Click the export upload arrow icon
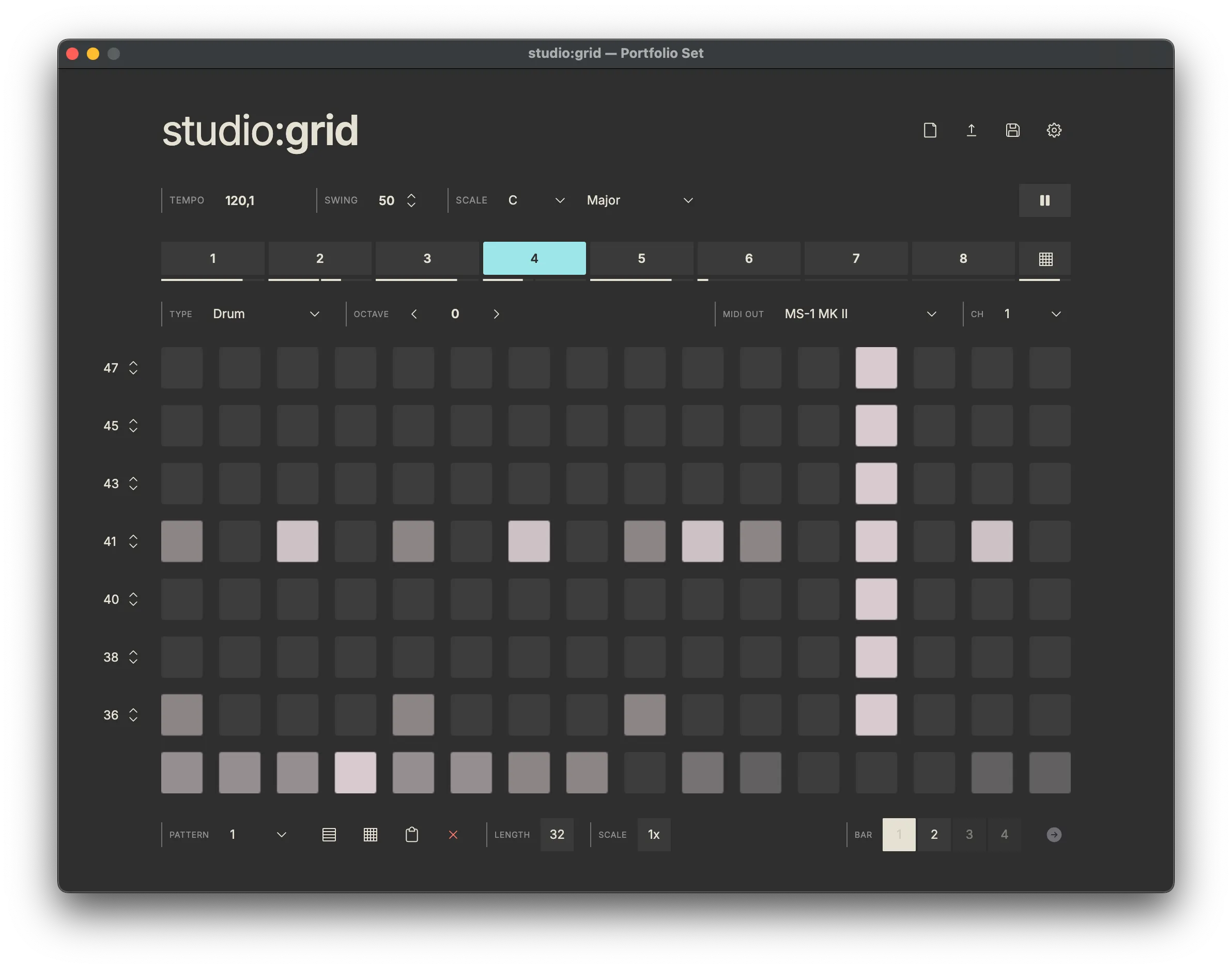This screenshot has height=969, width=1232. pos(971,131)
